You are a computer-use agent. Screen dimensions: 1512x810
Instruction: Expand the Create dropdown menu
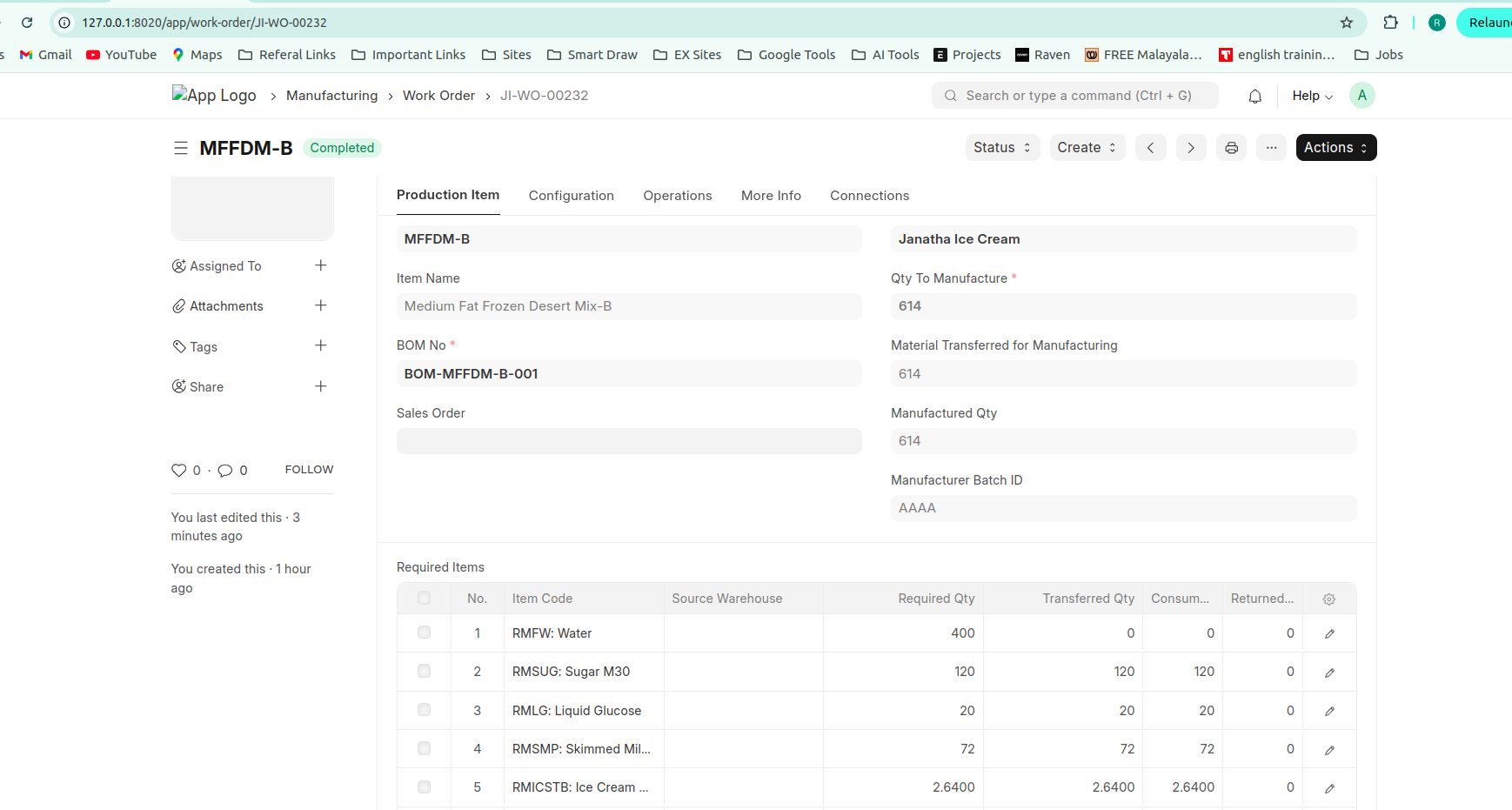click(x=1087, y=148)
